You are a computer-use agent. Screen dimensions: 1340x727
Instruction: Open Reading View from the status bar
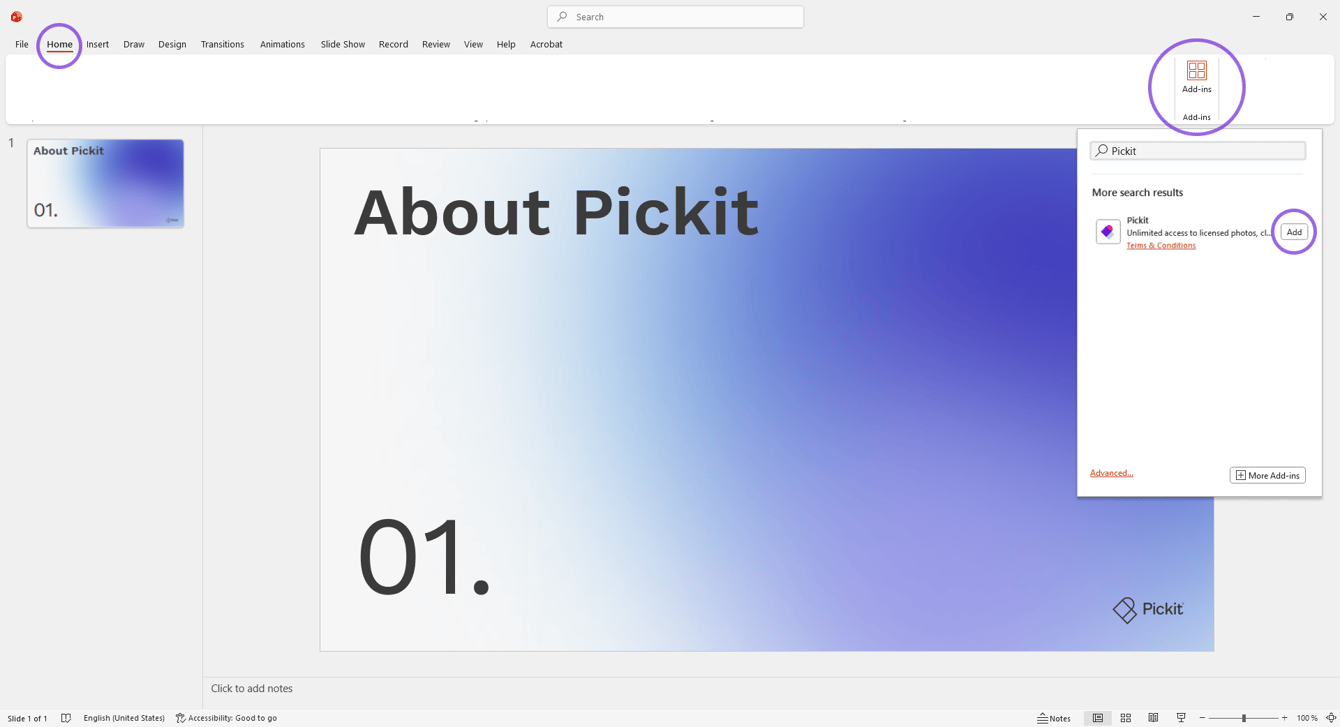tap(1153, 717)
